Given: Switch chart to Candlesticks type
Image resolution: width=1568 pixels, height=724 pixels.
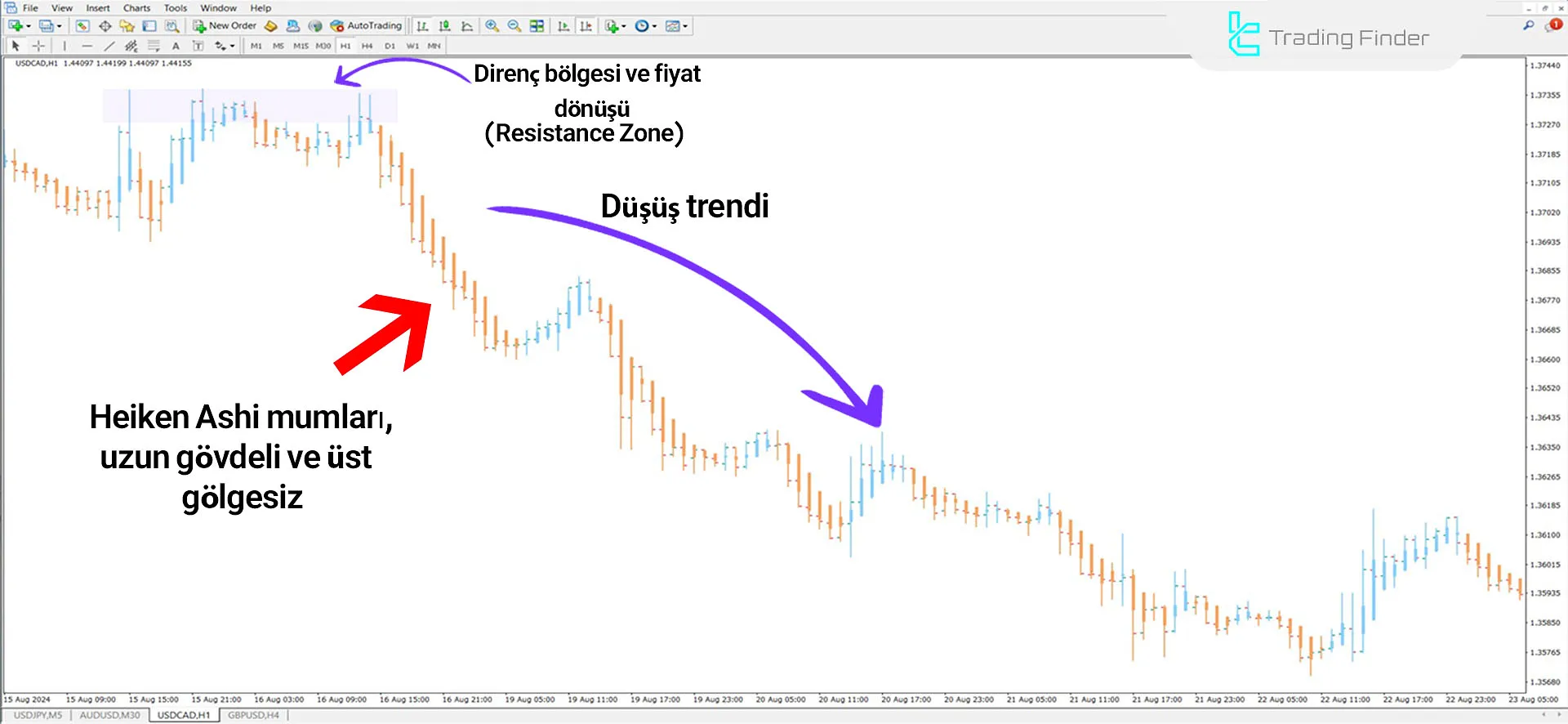Looking at the screenshot, I should click(444, 26).
